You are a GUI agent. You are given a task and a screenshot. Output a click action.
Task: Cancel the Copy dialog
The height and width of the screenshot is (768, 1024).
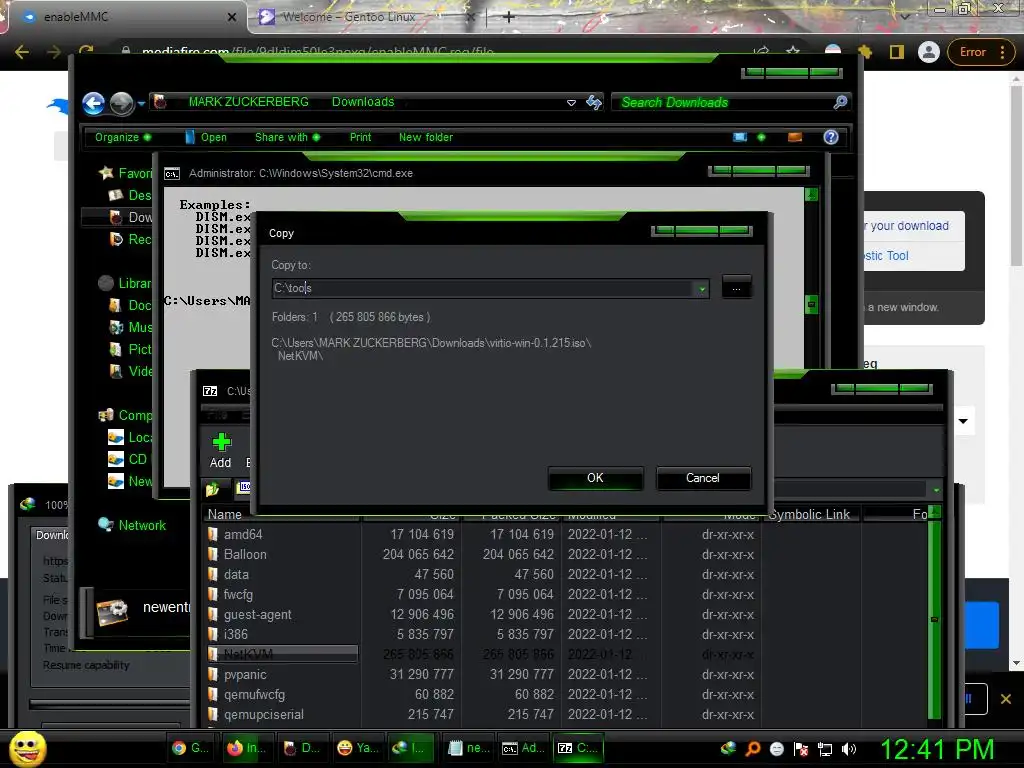tap(703, 478)
